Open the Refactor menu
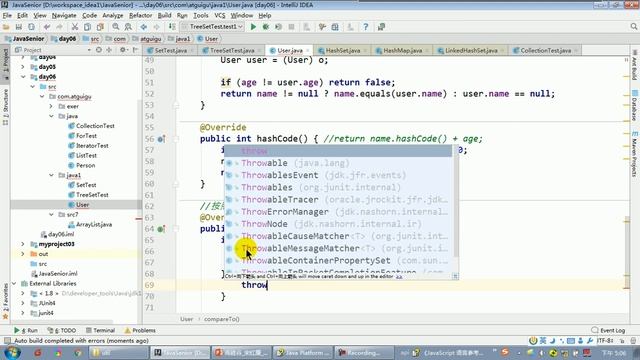Screen dimensions: 640x360 [140, 16]
